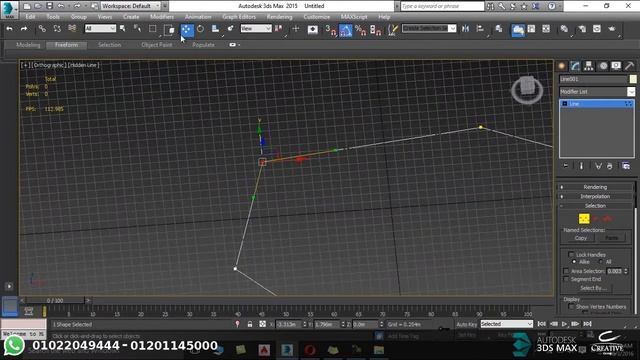
Task: Open the Tools menu
Action: pos(53,17)
